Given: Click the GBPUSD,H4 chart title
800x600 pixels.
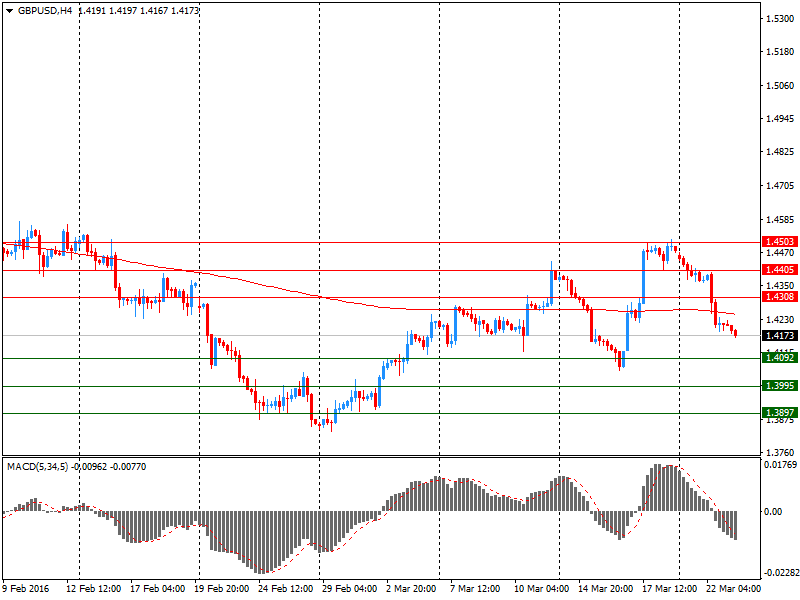Looking at the screenshot, I should tap(45, 11).
